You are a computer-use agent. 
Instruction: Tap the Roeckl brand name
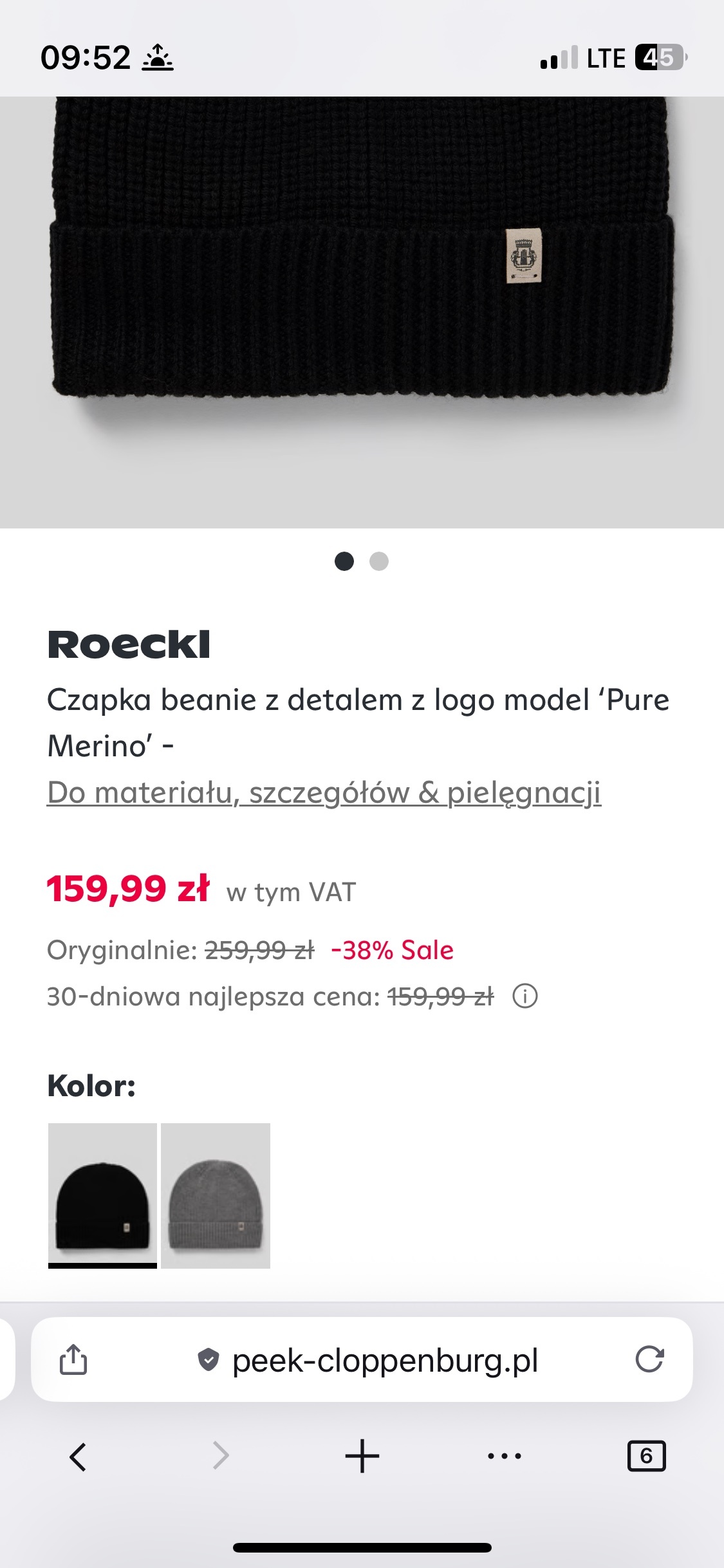pyautogui.click(x=129, y=645)
